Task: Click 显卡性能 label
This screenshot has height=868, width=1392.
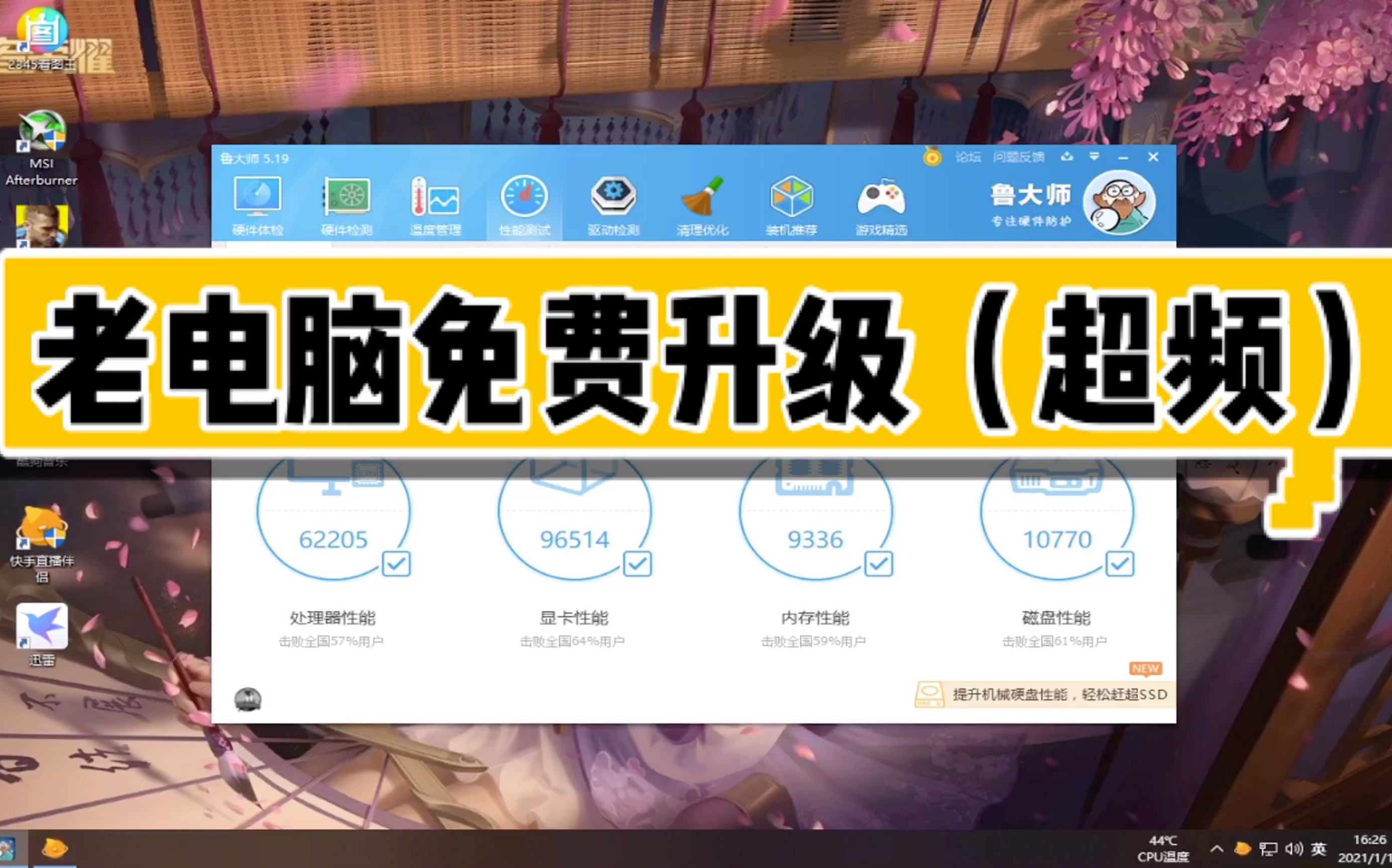Action: click(574, 618)
